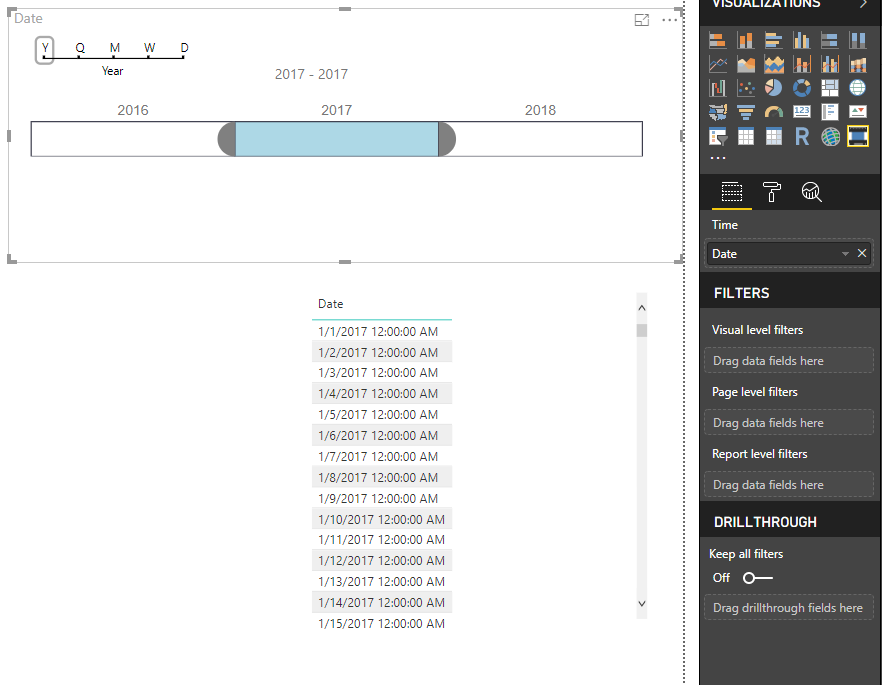Select the area chart visual
Viewport: 882px width, 685px height.
coord(745,64)
